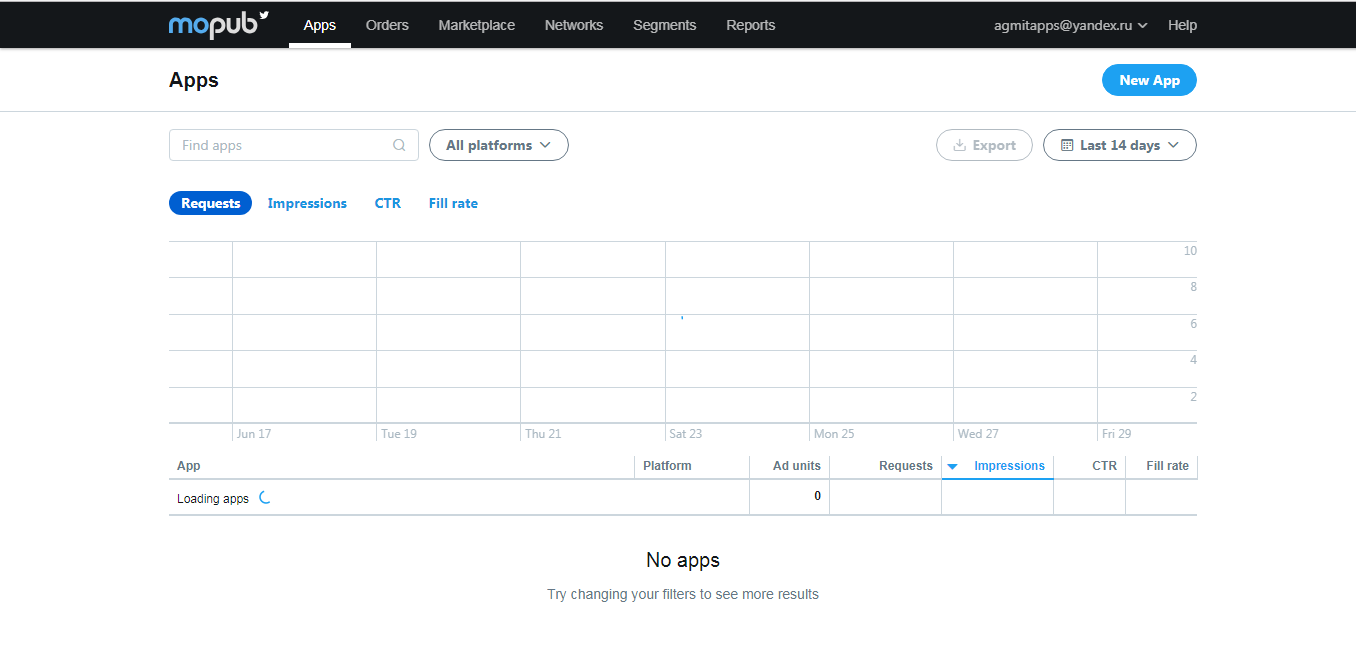Image resolution: width=1356 pixels, height=664 pixels.
Task: Sort table by App column header
Action: 189,466
